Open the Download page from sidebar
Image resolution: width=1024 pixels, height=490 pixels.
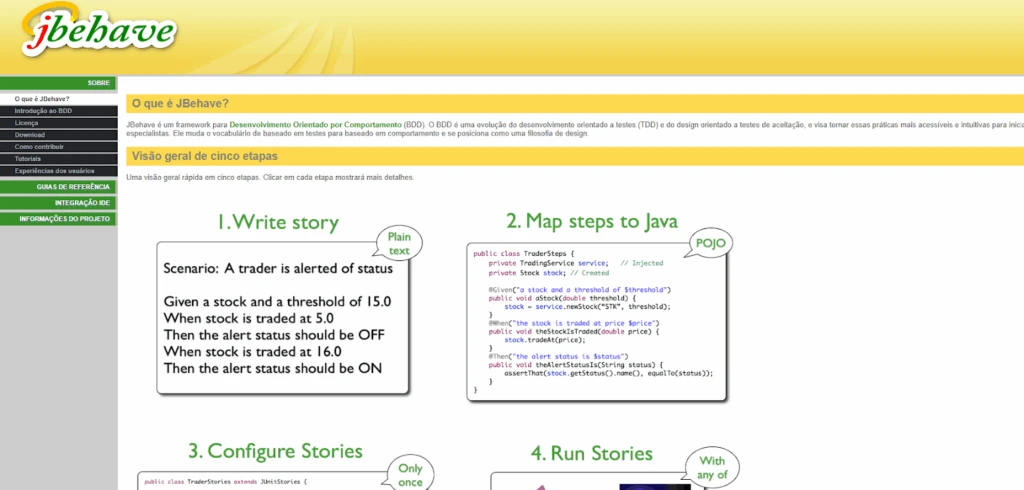(x=30, y=135)
